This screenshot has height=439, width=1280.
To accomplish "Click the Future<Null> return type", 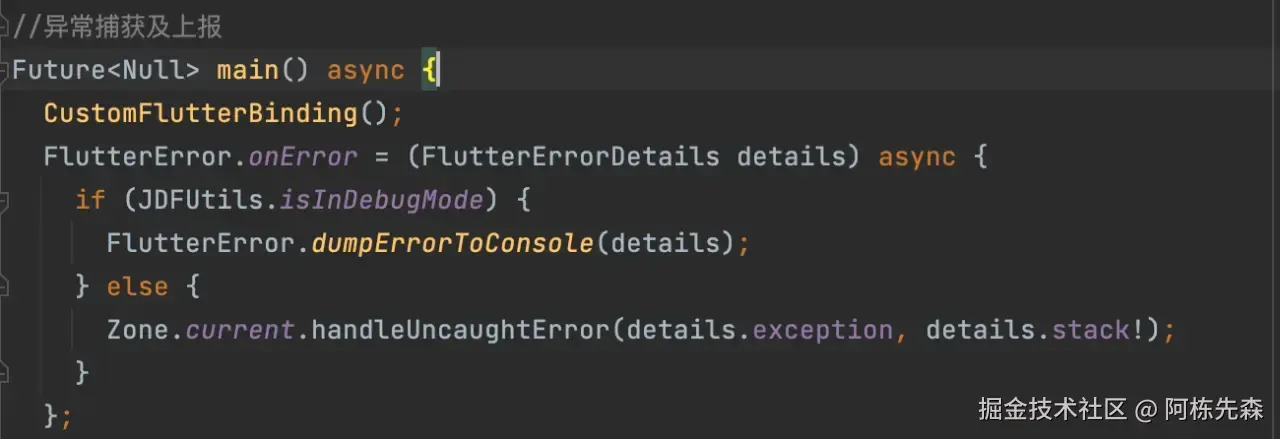I will [x=106, y=70].
